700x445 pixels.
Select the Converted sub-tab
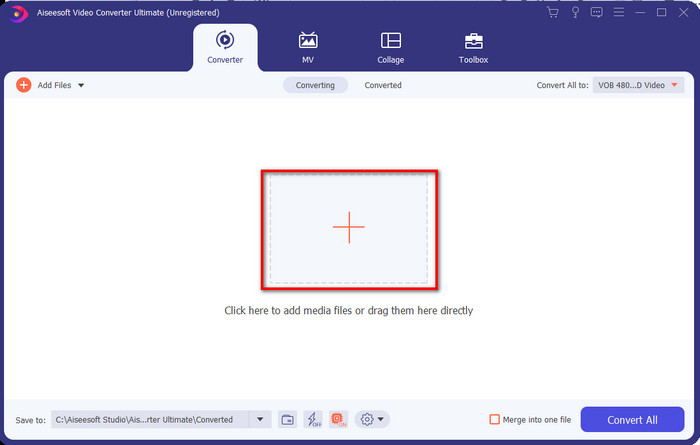click(383, 85)
